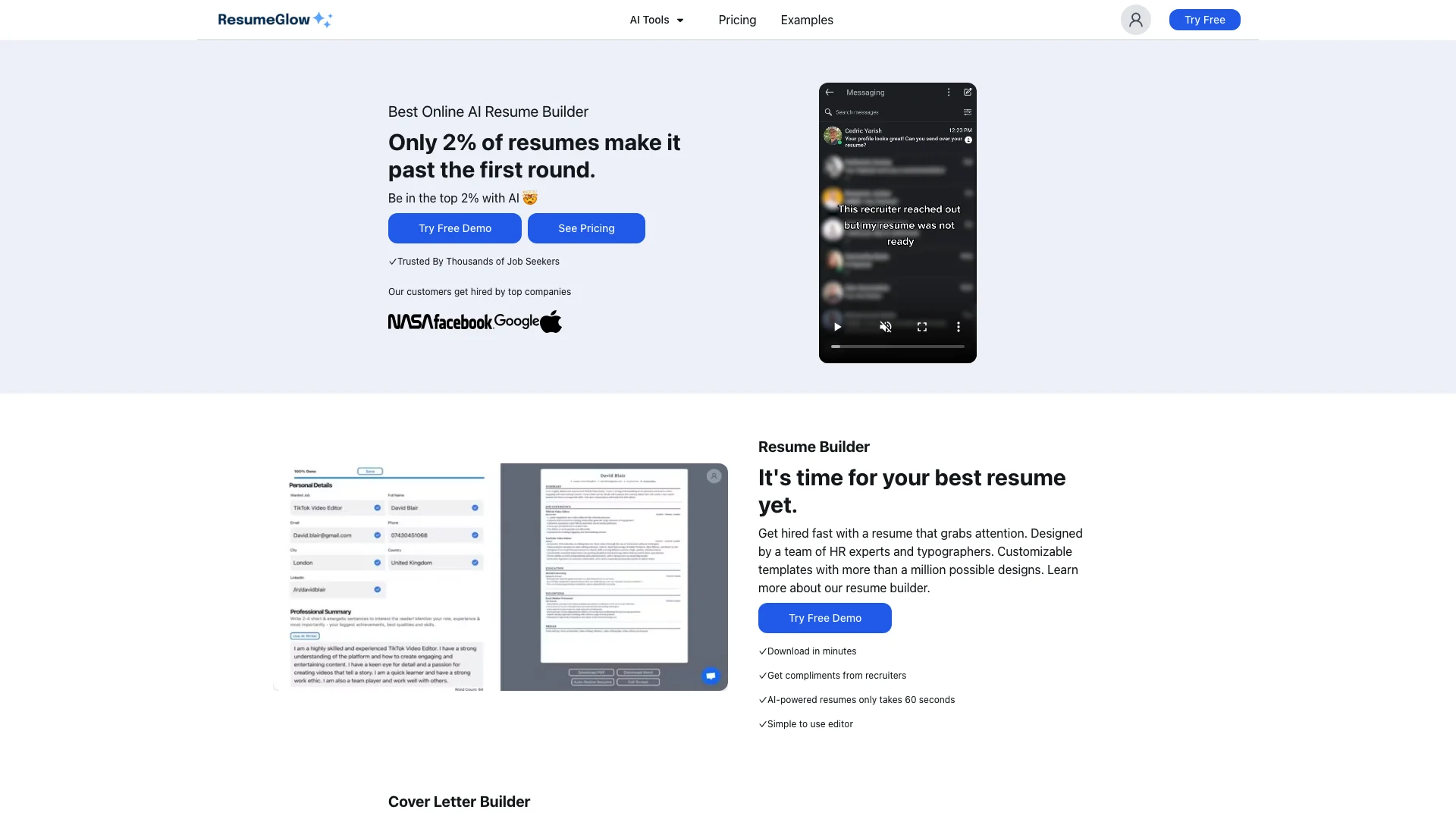1456x819 pixels.
Task: Click the video options overflow icon
Action: pyautogui.click(x=958, y=327)
